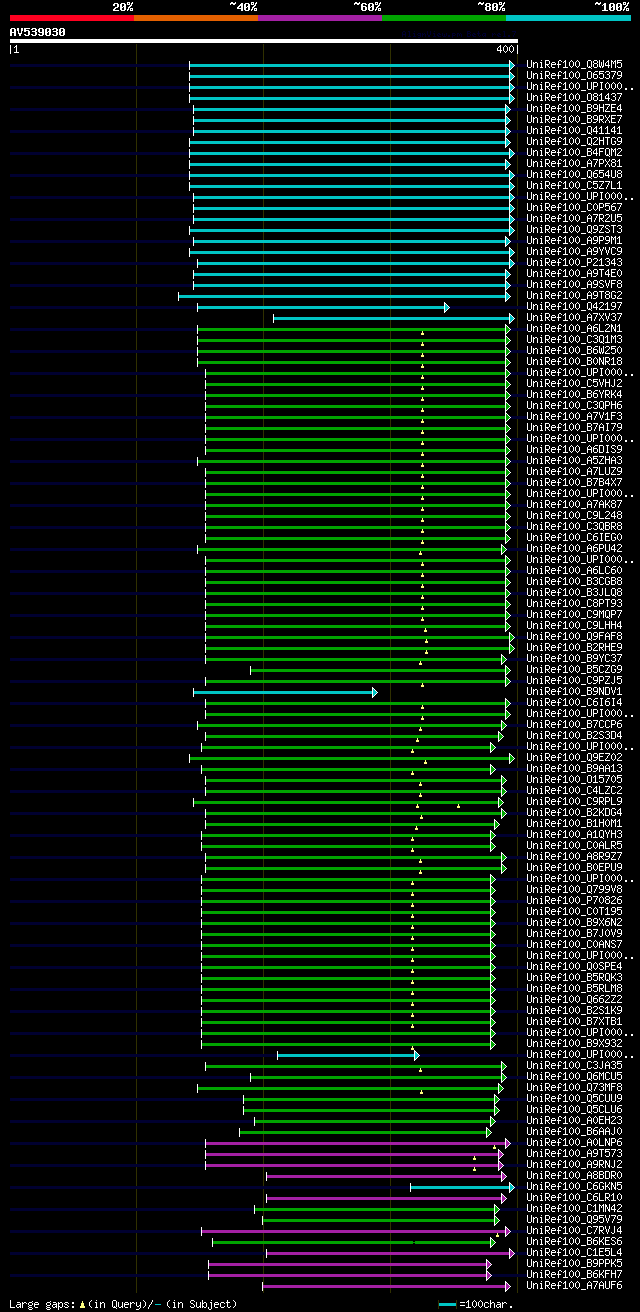Select the UniRef100_B9PPK5 label
This screenshot has height=1312, width=640.
point(574,1264)
